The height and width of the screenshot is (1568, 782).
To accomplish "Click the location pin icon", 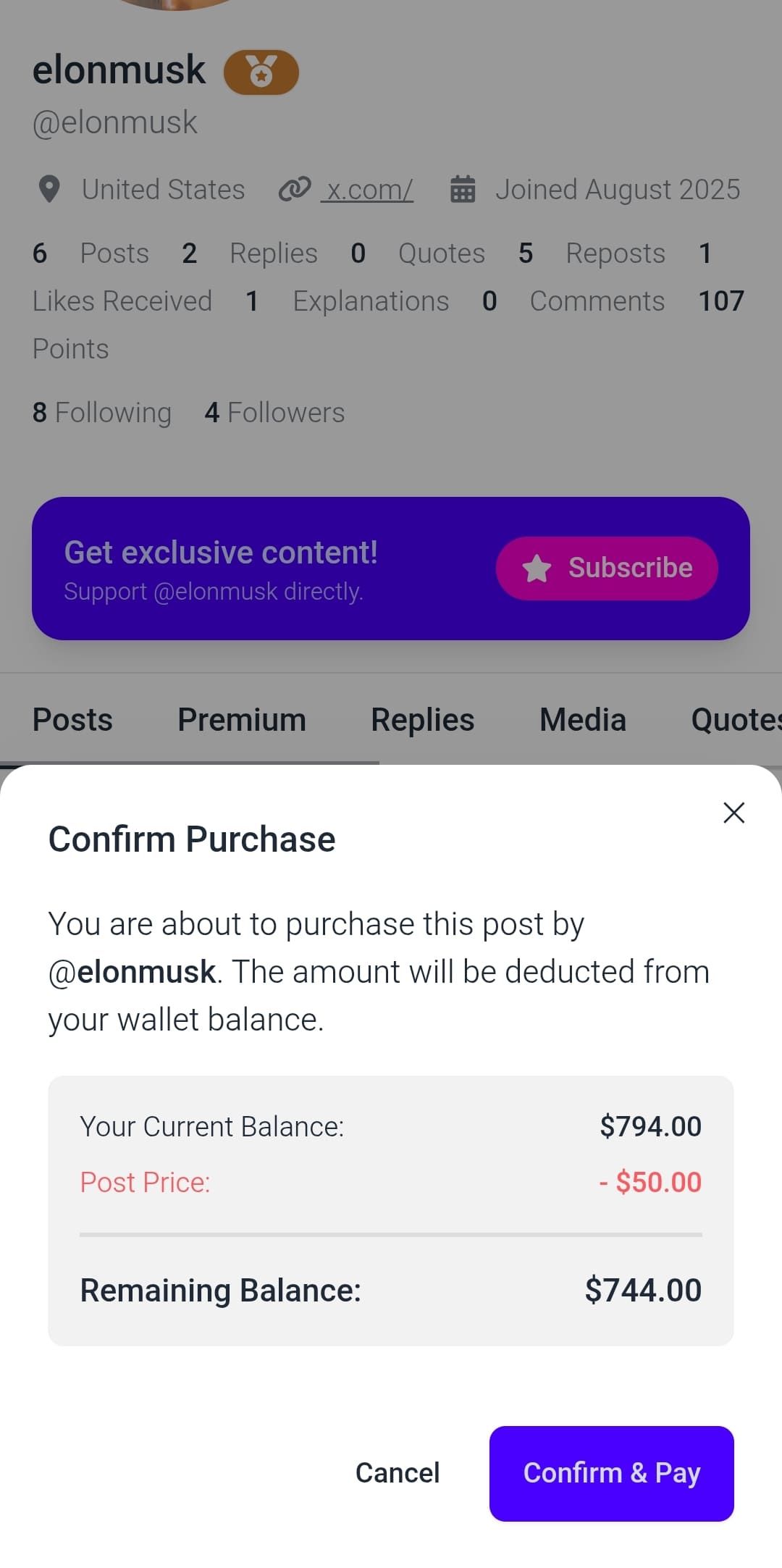I will pyautogui.click(x=49, y=190).
